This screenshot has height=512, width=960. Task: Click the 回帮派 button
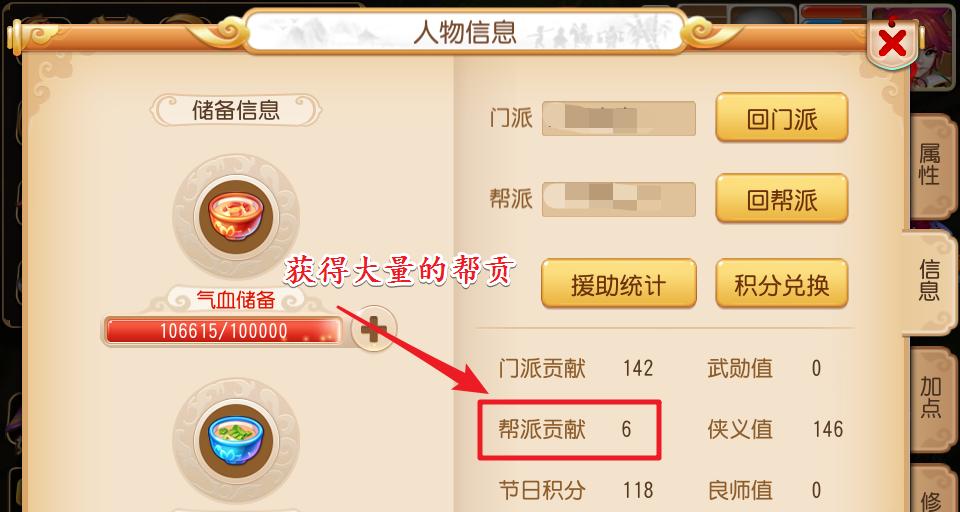[782, 198]
